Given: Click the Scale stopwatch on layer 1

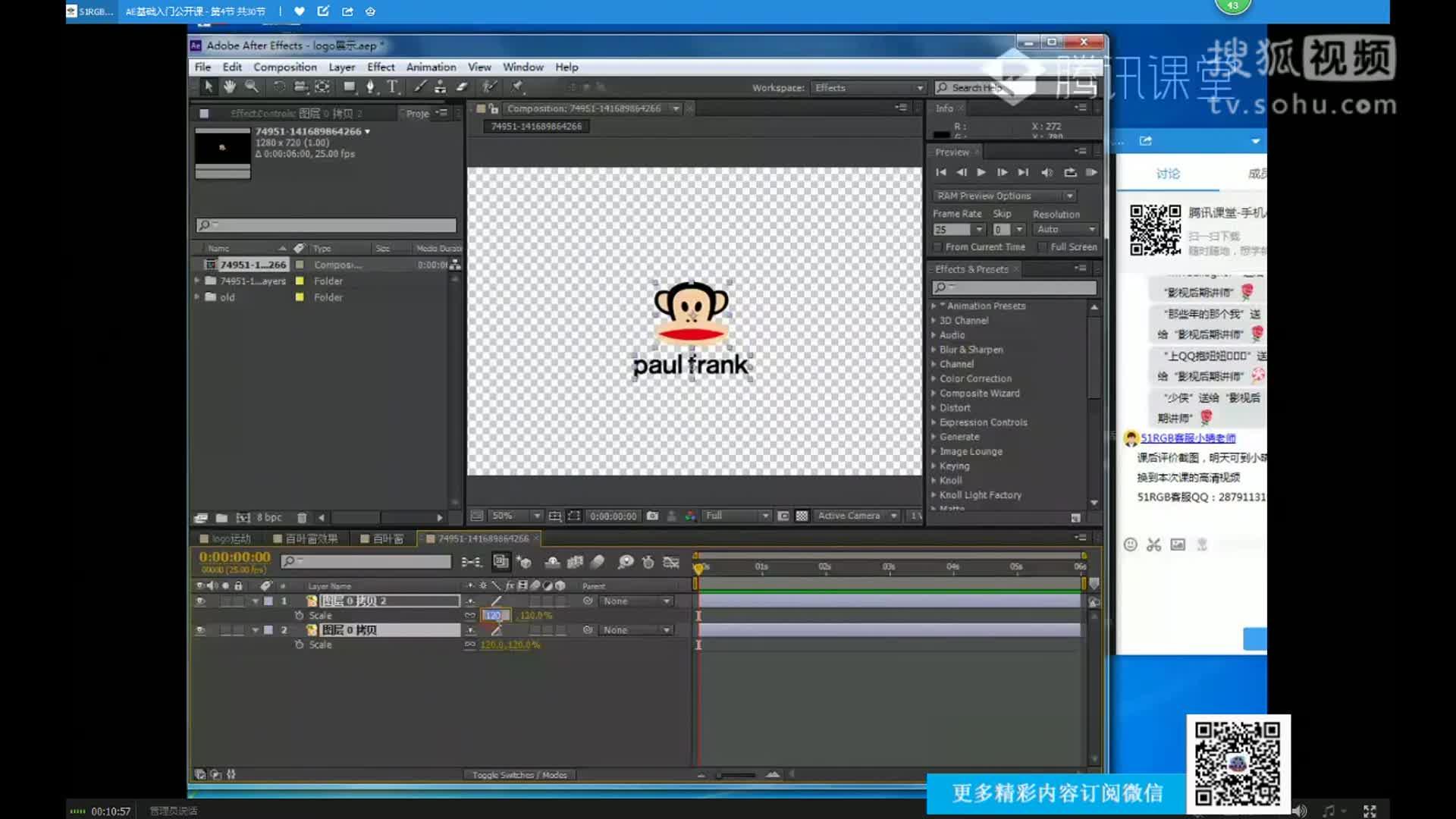Looking at the screenshot, I should point(300,616).
